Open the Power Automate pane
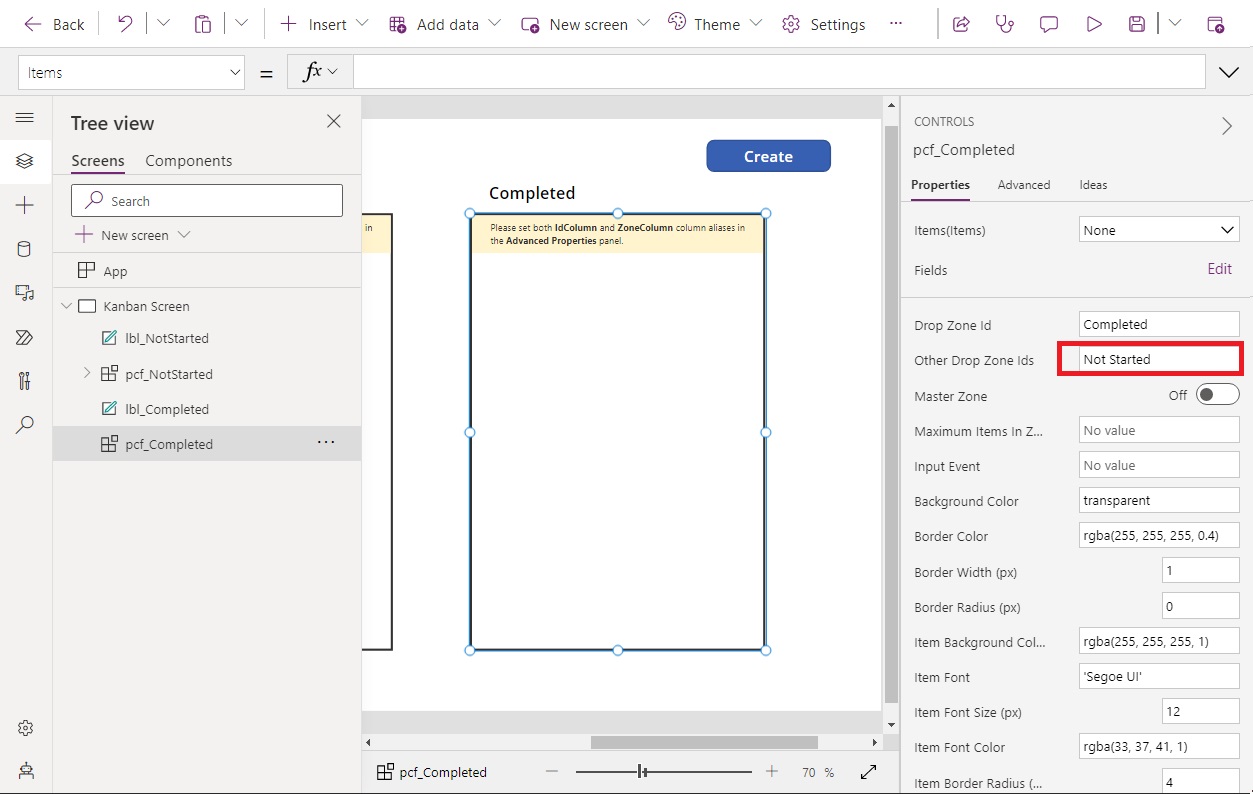 click(x=25, y=337)
